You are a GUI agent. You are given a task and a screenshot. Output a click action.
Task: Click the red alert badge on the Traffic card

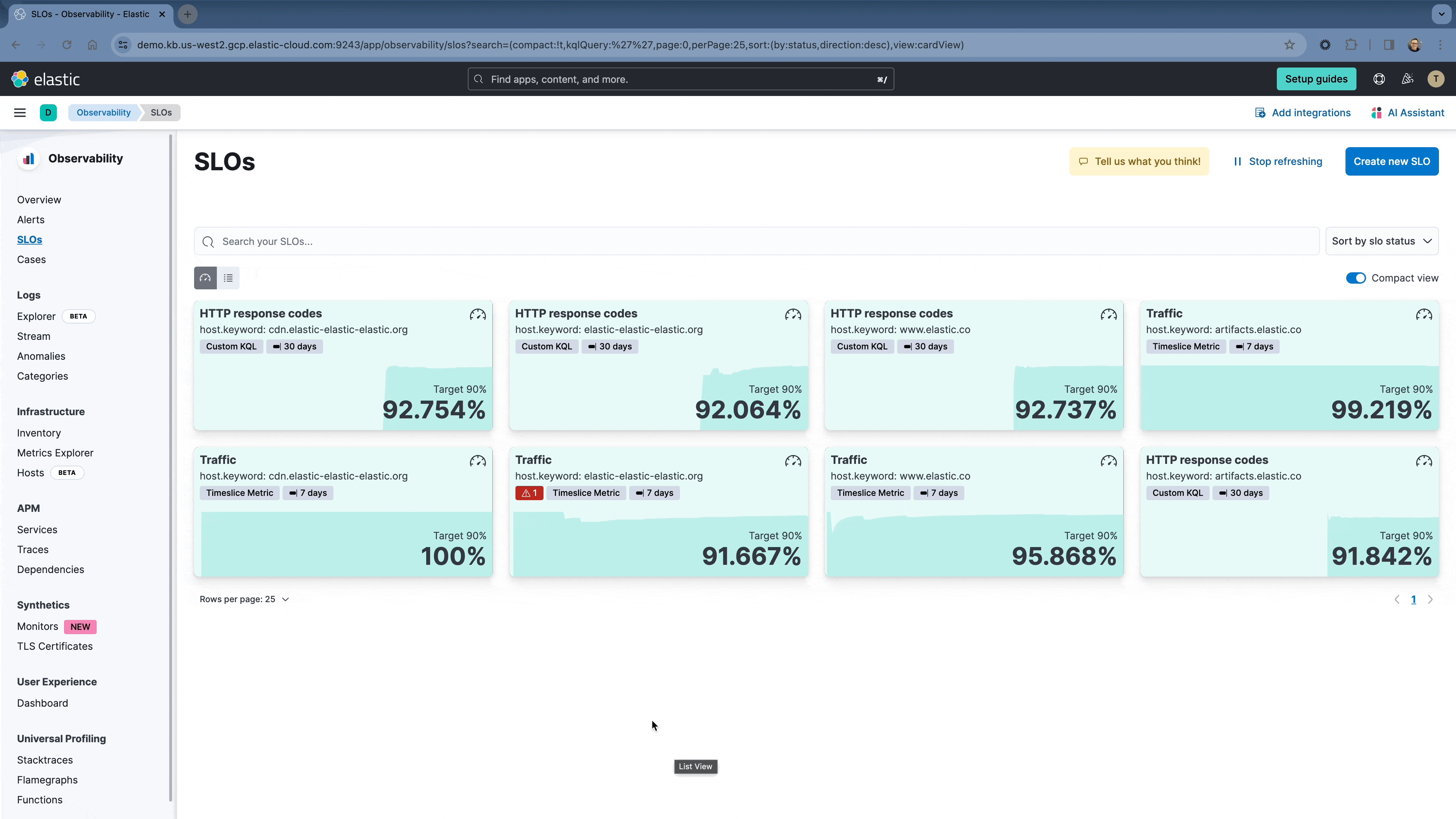(x=529, y=493)
